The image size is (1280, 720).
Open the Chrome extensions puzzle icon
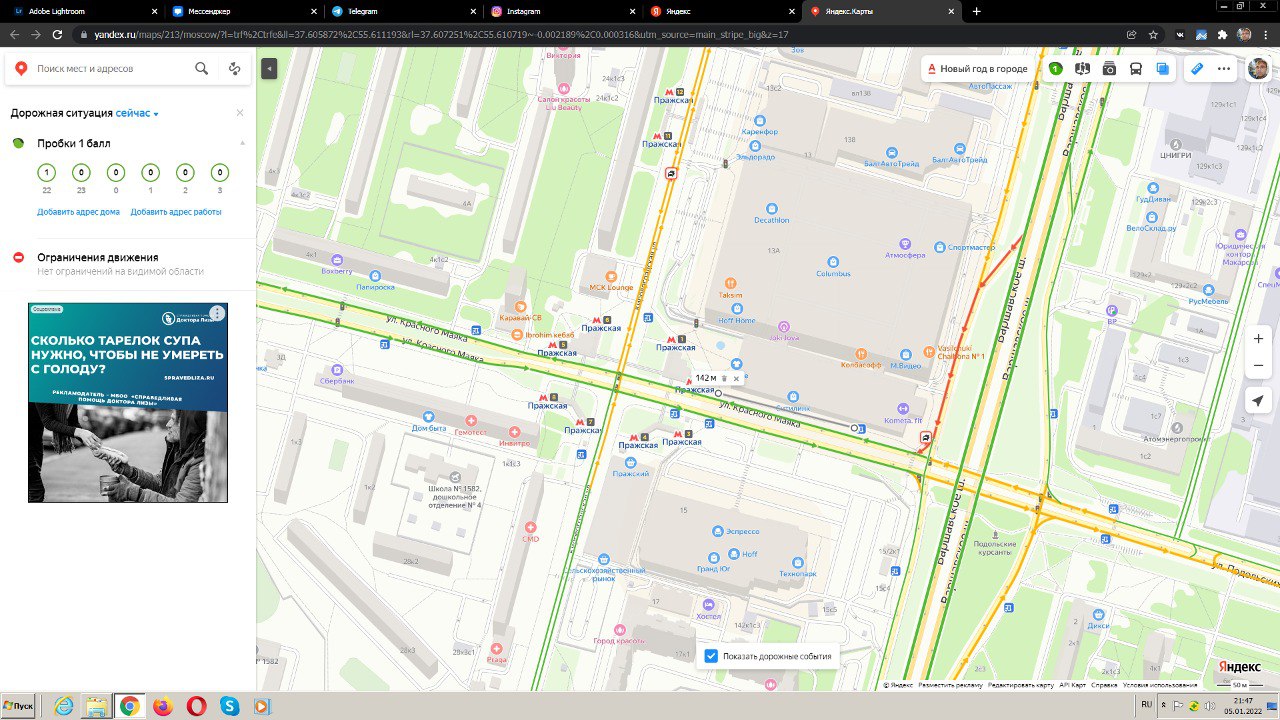pos(1222,34)
